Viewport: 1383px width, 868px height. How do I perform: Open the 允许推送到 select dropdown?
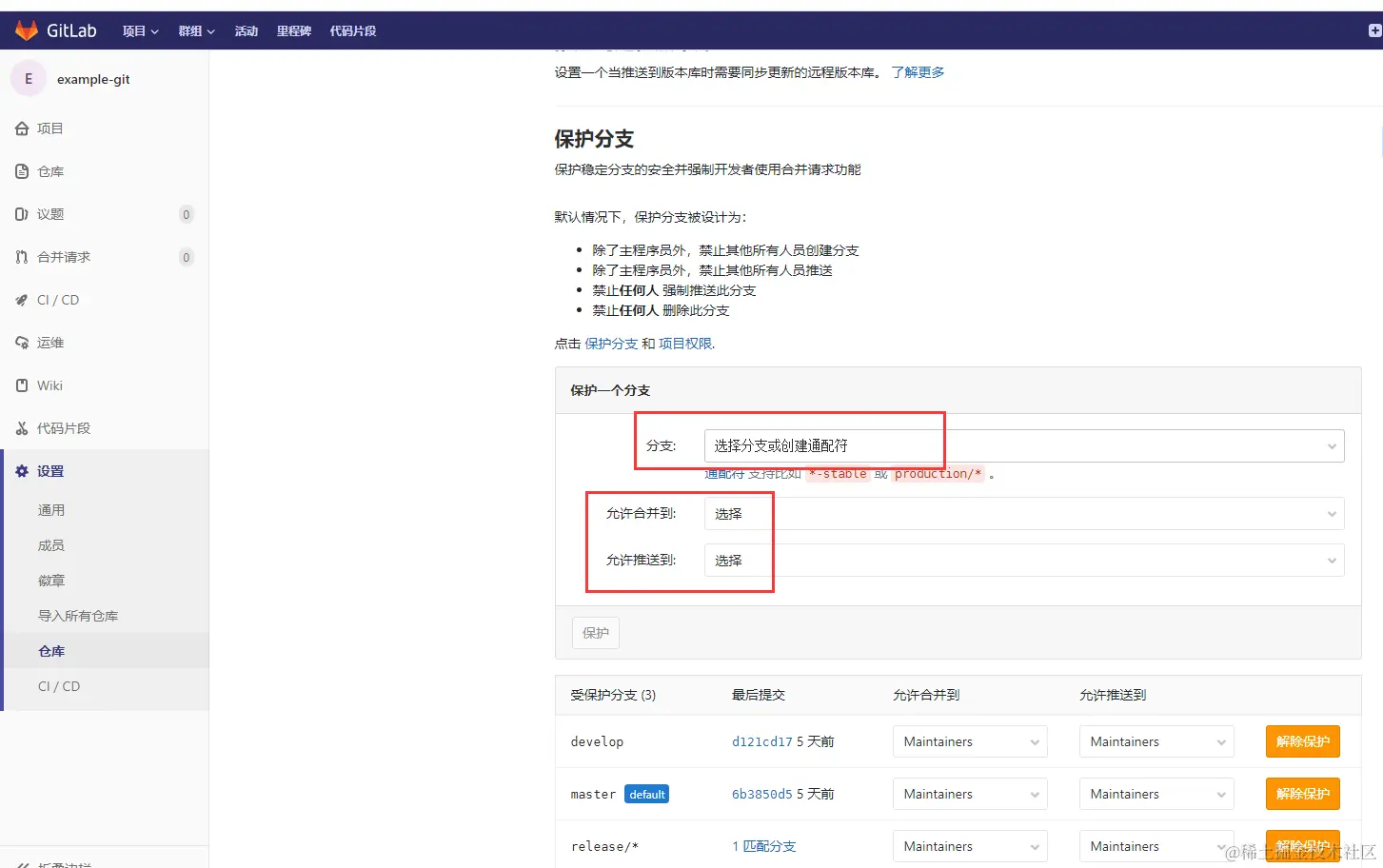click(x=1024, y=561)
